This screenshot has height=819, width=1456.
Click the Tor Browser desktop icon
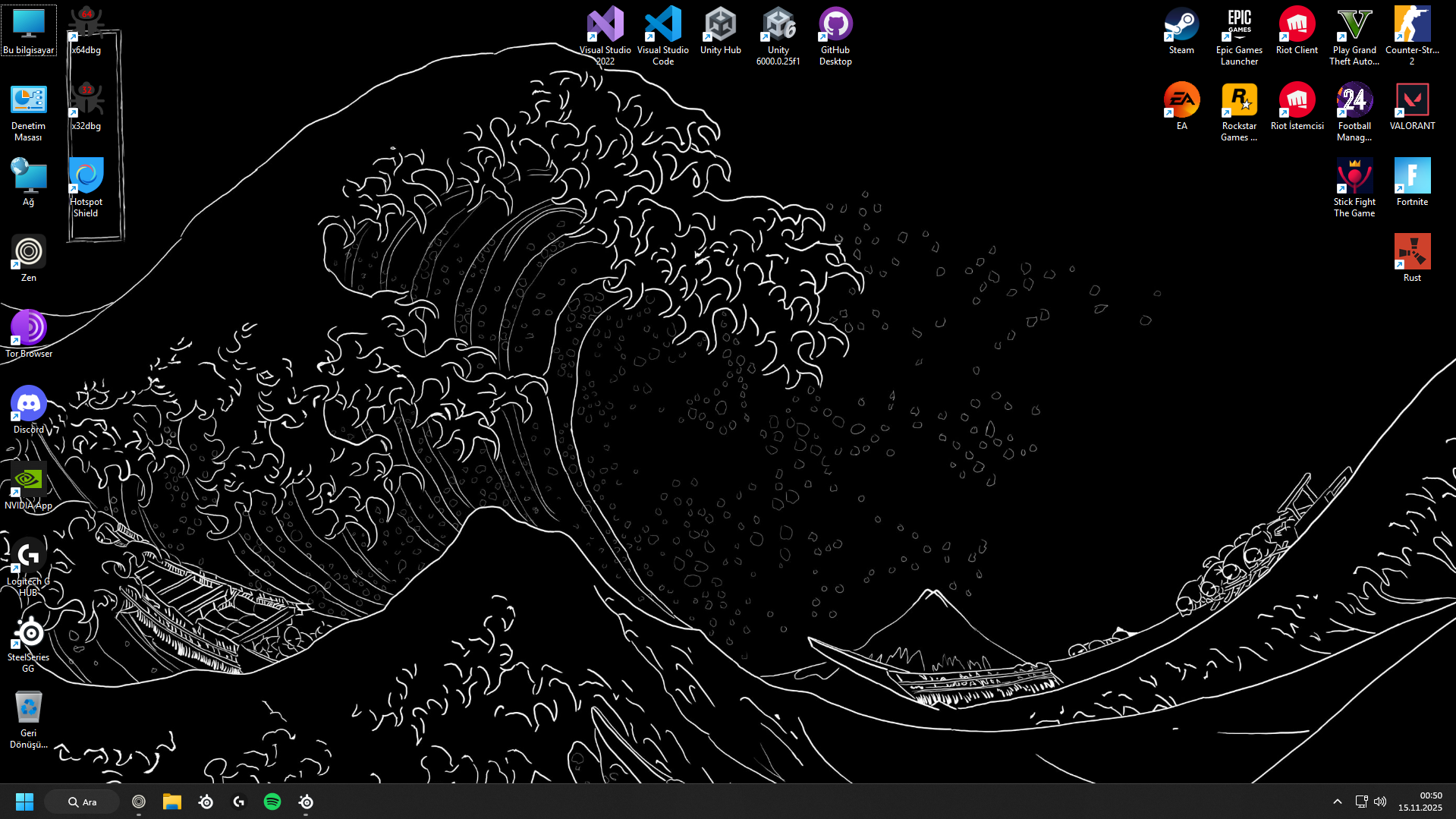(29, 334)
